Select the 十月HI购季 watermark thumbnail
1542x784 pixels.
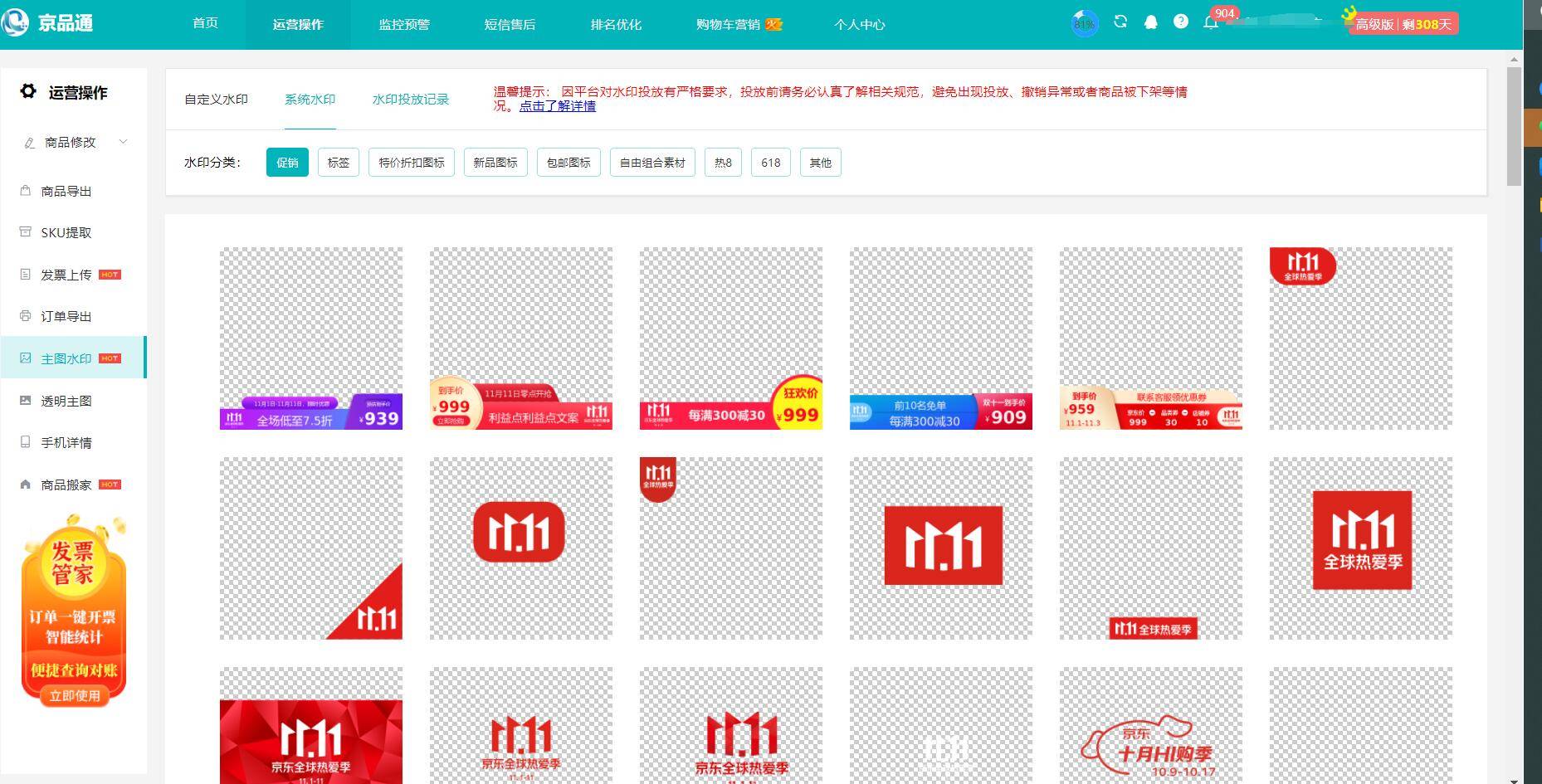(x=1151, y=725)
